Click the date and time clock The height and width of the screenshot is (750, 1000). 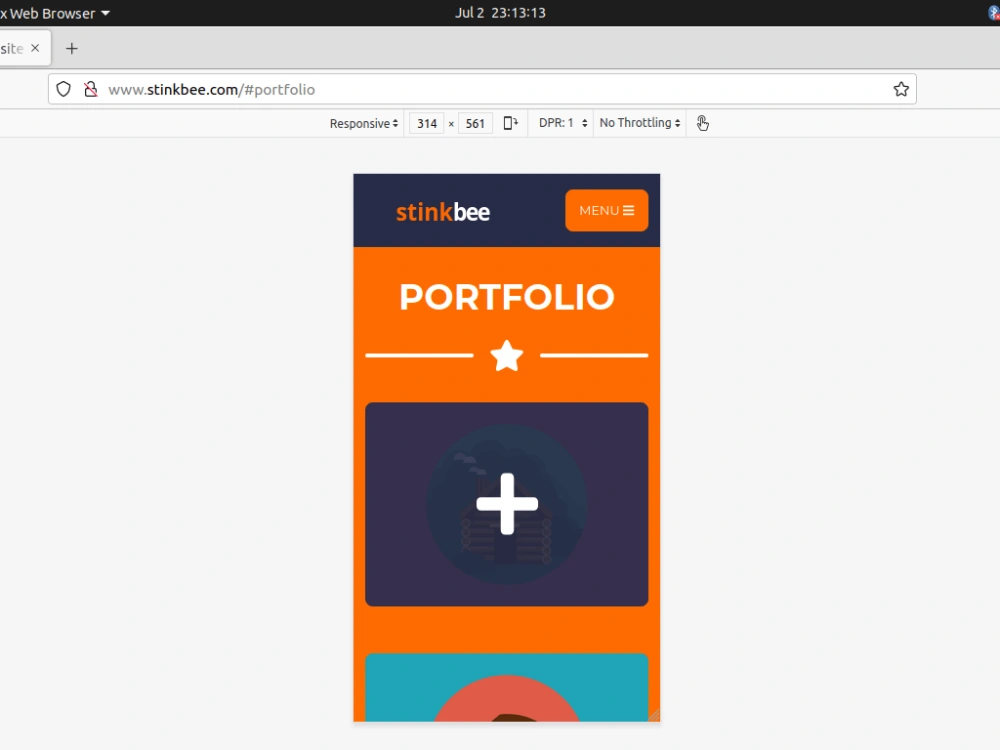pyautogui.click(x=500, y=13)
